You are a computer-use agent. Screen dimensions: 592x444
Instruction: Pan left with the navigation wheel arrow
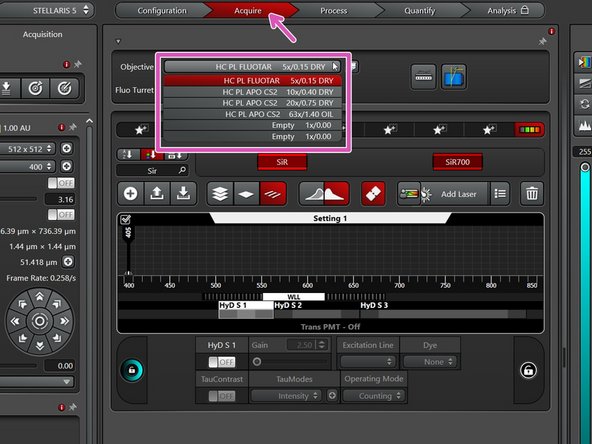15,321
